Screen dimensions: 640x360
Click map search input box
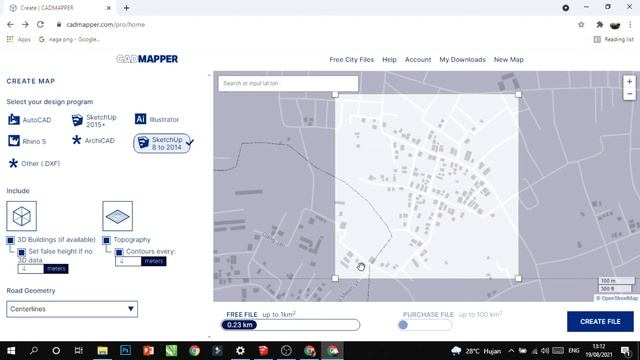tap(288, 83)
